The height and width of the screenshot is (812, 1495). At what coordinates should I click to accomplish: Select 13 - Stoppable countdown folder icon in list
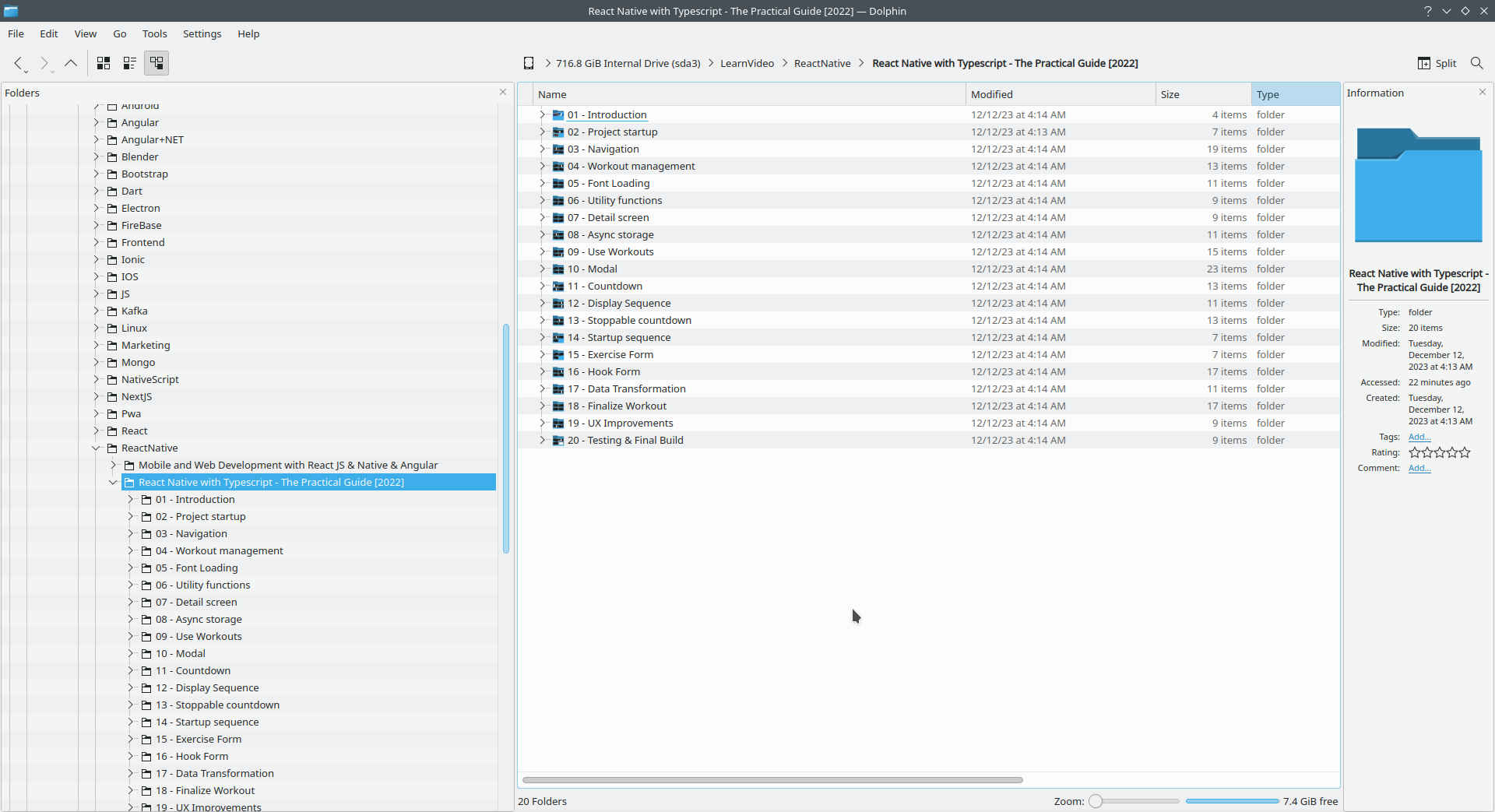click(558, 320)
